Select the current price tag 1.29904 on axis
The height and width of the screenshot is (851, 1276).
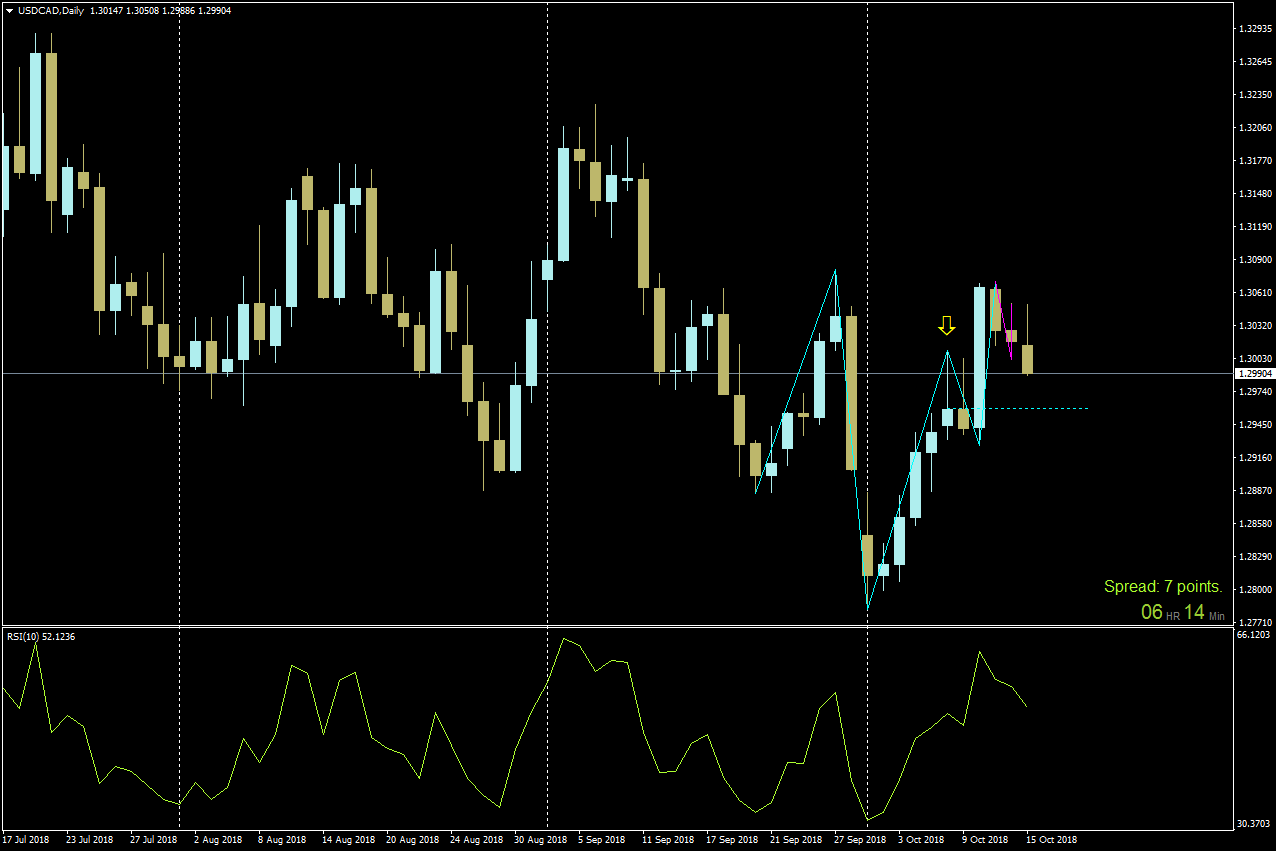(1254, 373)
